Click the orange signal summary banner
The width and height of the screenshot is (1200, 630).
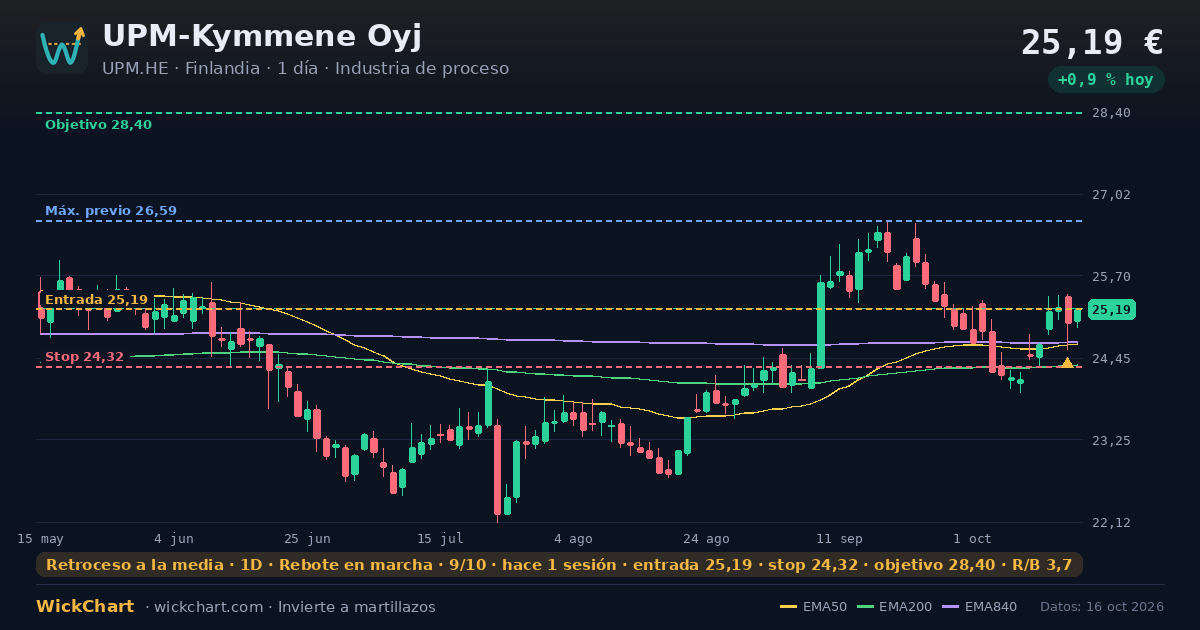[x=559, y=565]
